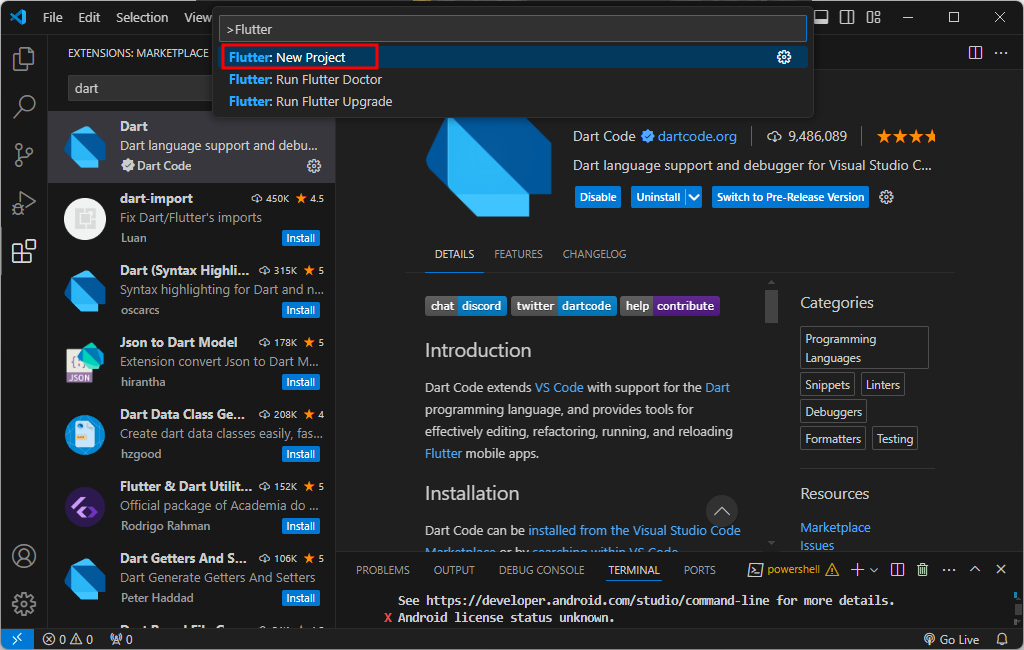Open the Source Control view
Image resolution: width=1024 pixels, height=650 pixels.
(24, 155)
